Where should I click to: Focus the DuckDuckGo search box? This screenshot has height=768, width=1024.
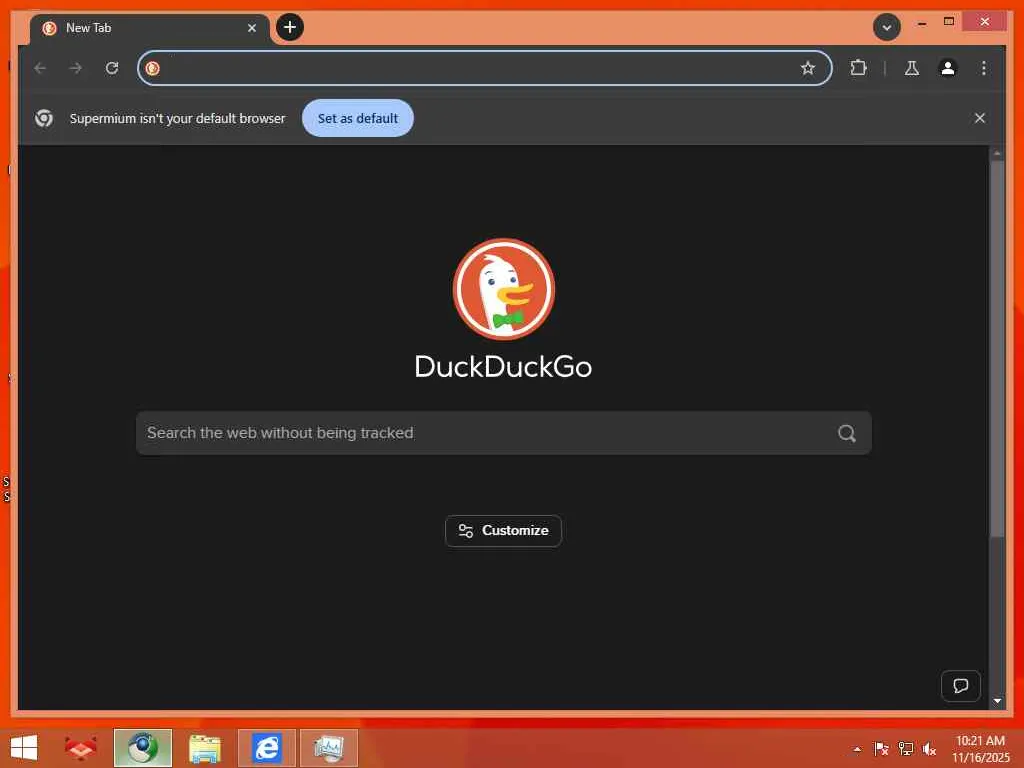coord(504,433)
